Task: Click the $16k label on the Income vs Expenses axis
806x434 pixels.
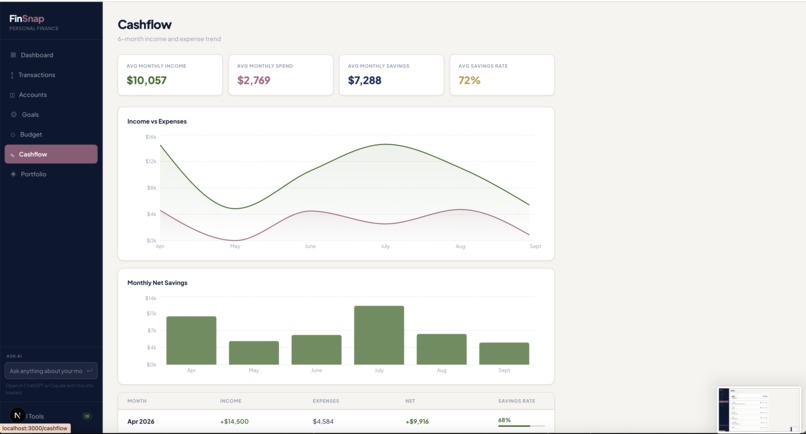Action: pyautogui.click(x=151, y=137)
